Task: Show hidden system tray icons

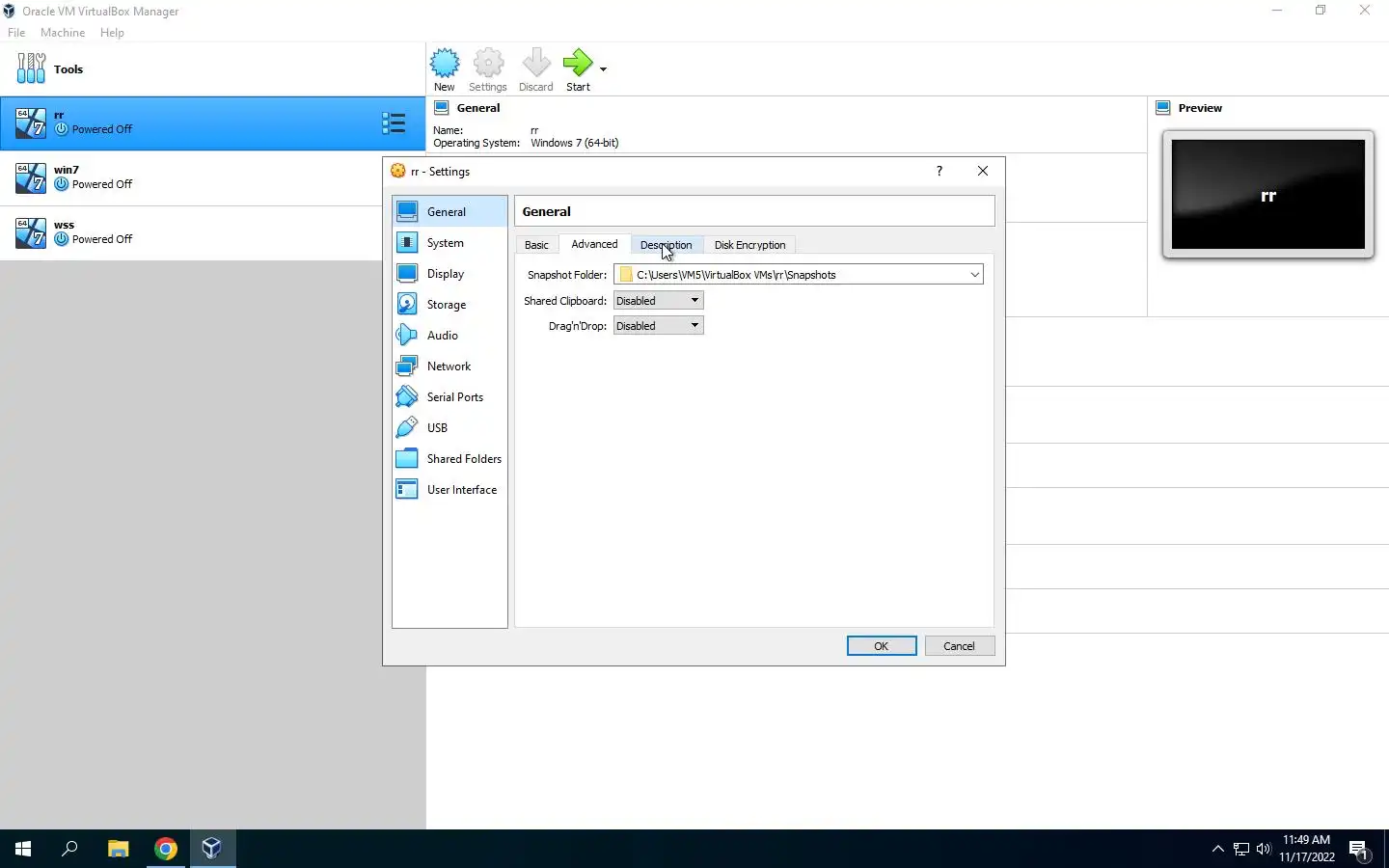Action: pos(1217,849)
